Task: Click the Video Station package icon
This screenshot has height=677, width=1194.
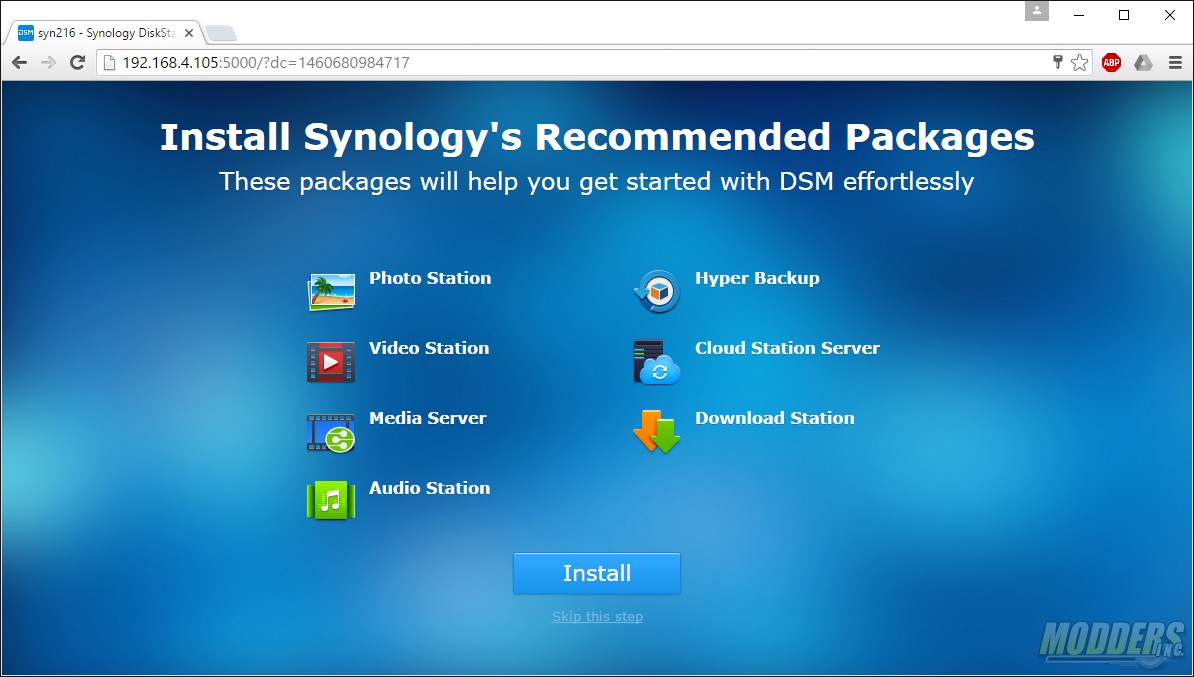Action: [331, 362]
